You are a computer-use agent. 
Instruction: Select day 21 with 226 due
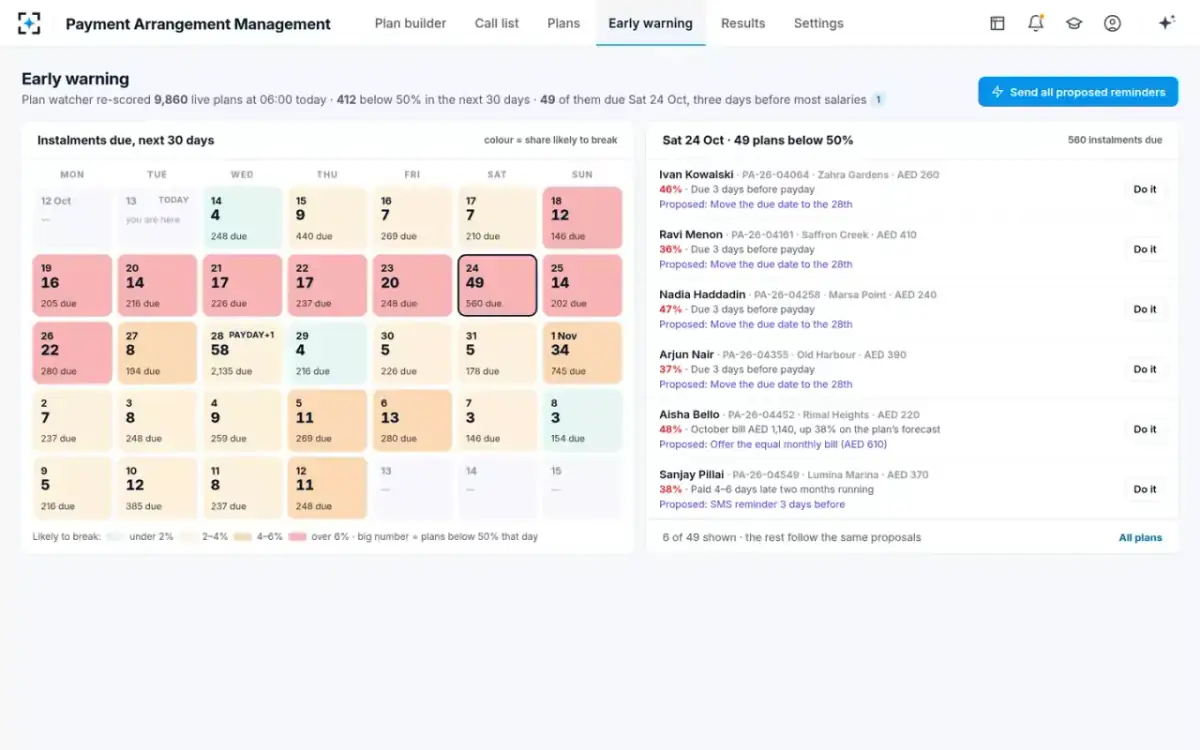click(242, 285)
